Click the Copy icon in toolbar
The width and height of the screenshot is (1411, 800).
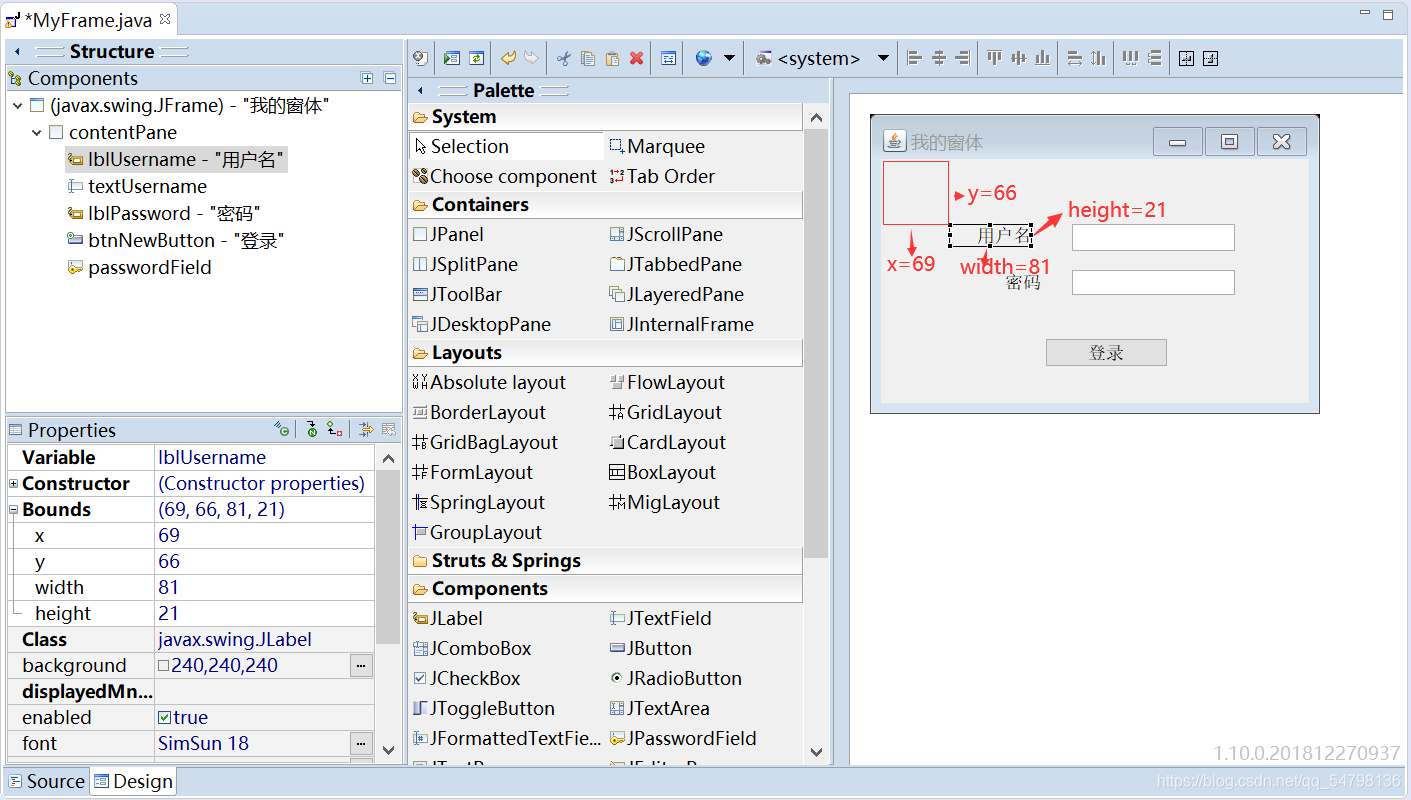click(588, 59)
